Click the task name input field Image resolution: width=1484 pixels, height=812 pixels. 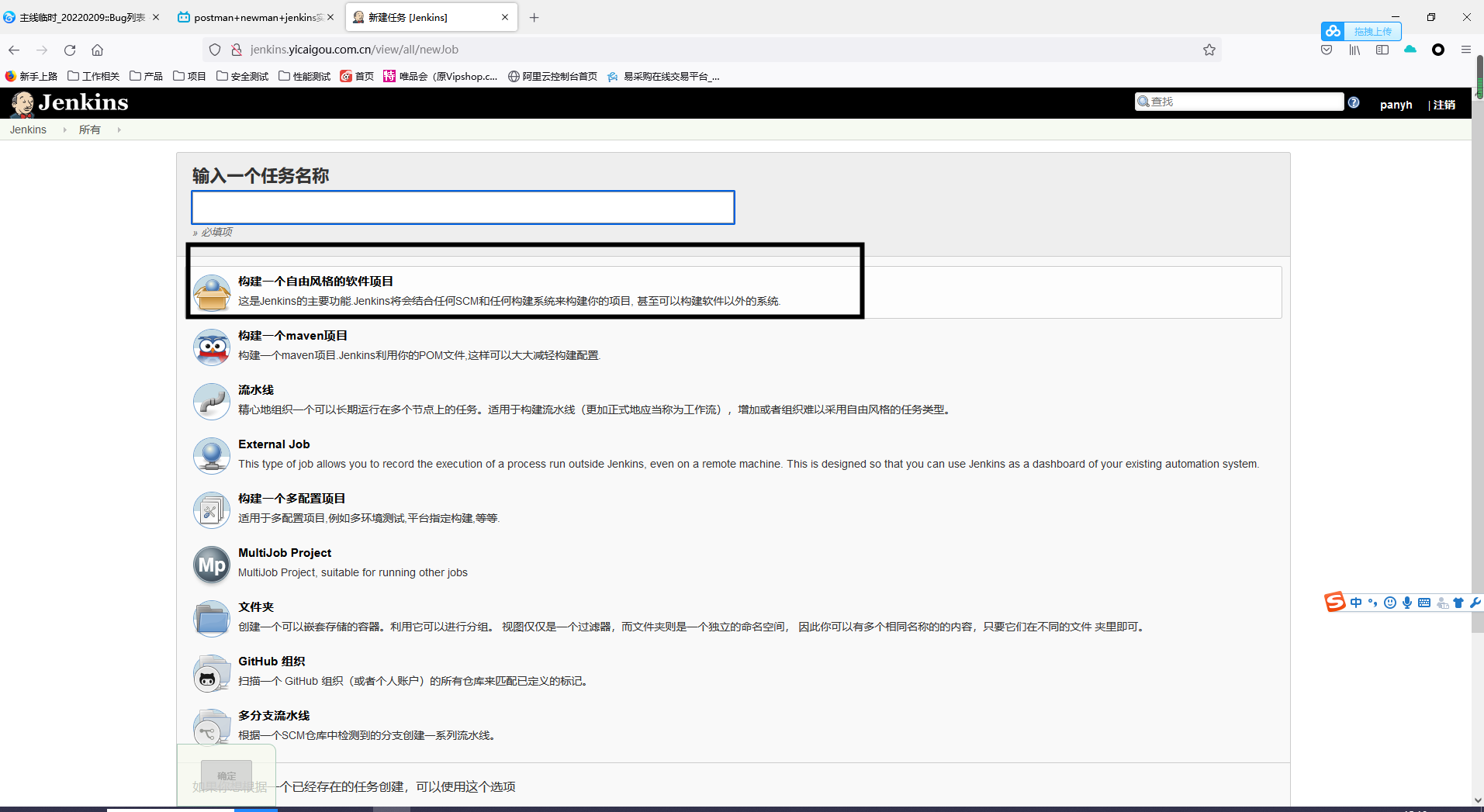(x=462, y=207)
